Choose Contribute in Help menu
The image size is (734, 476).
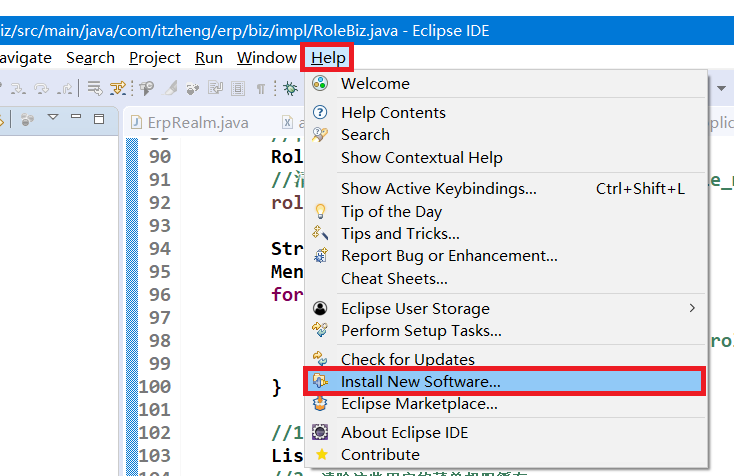[505, 455]
